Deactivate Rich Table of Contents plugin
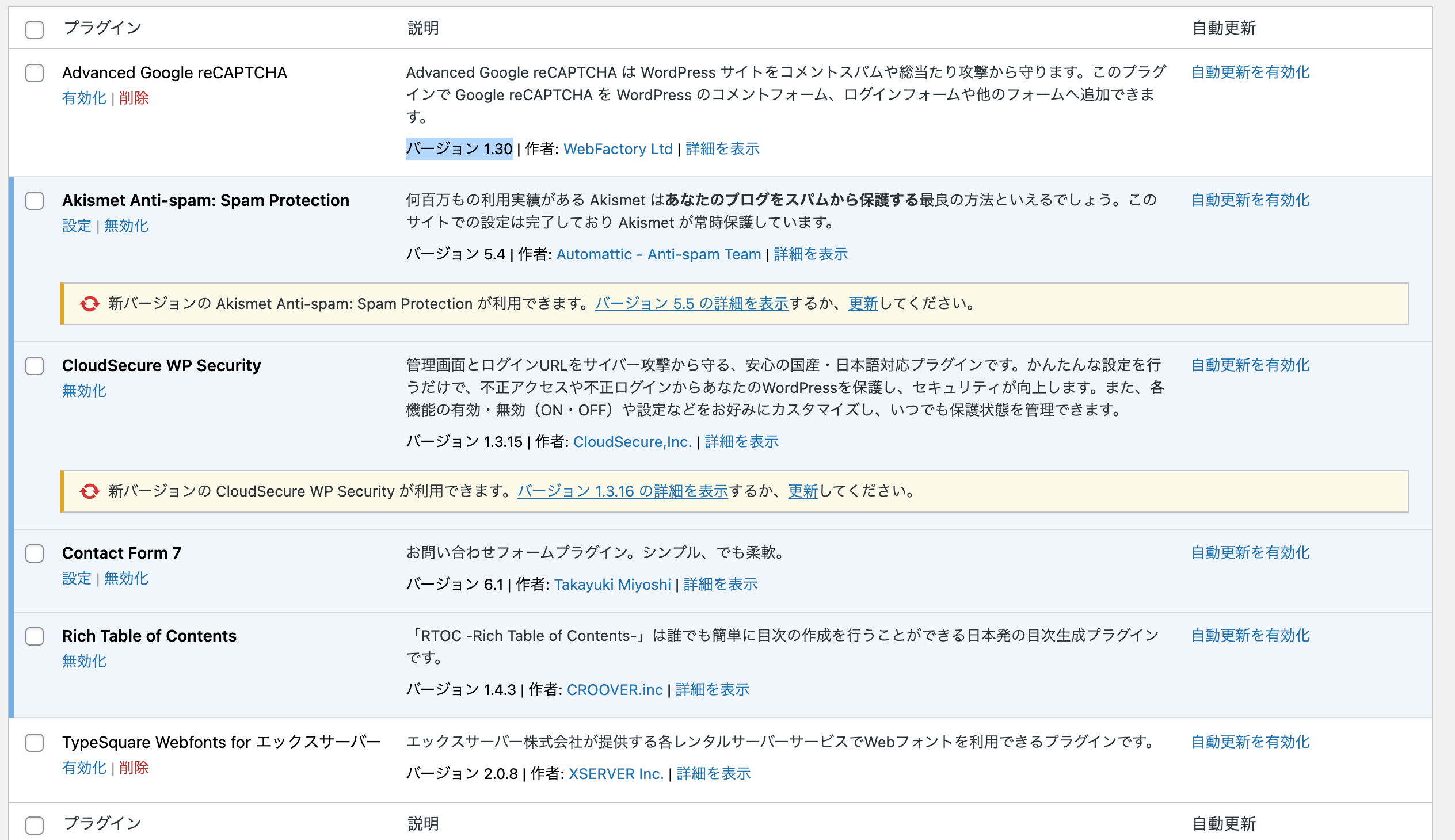This screenshot has width=1455, height=840. 84,661
